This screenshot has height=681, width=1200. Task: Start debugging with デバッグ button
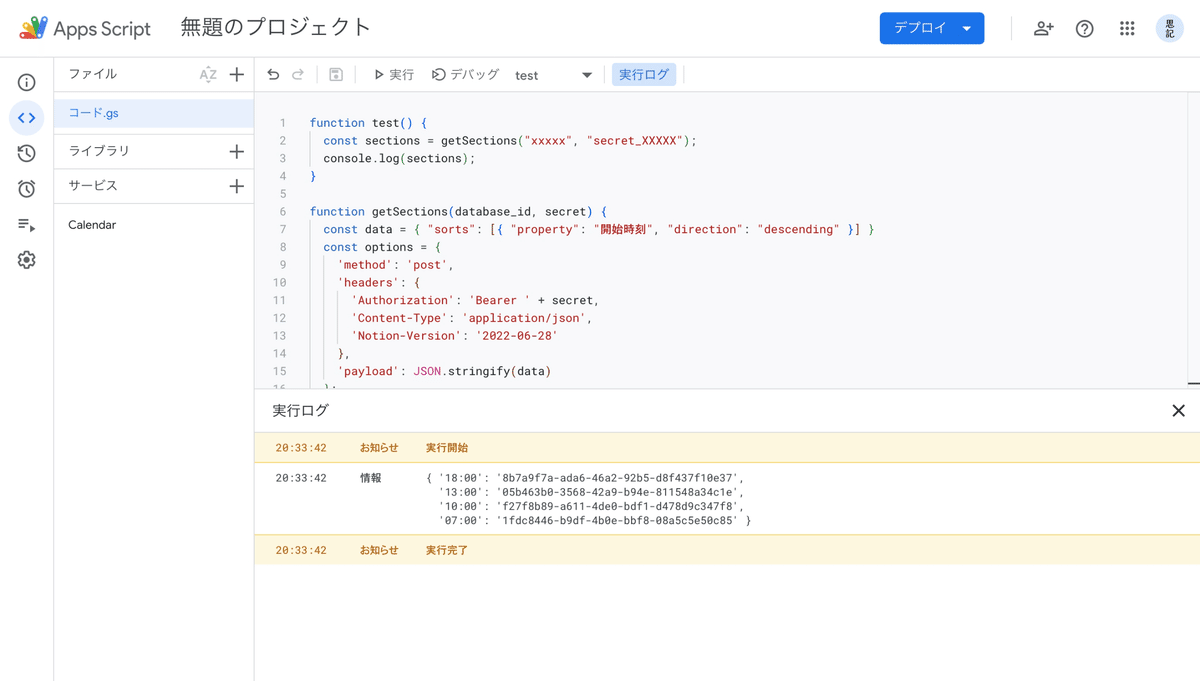click(x=465, y=75)
